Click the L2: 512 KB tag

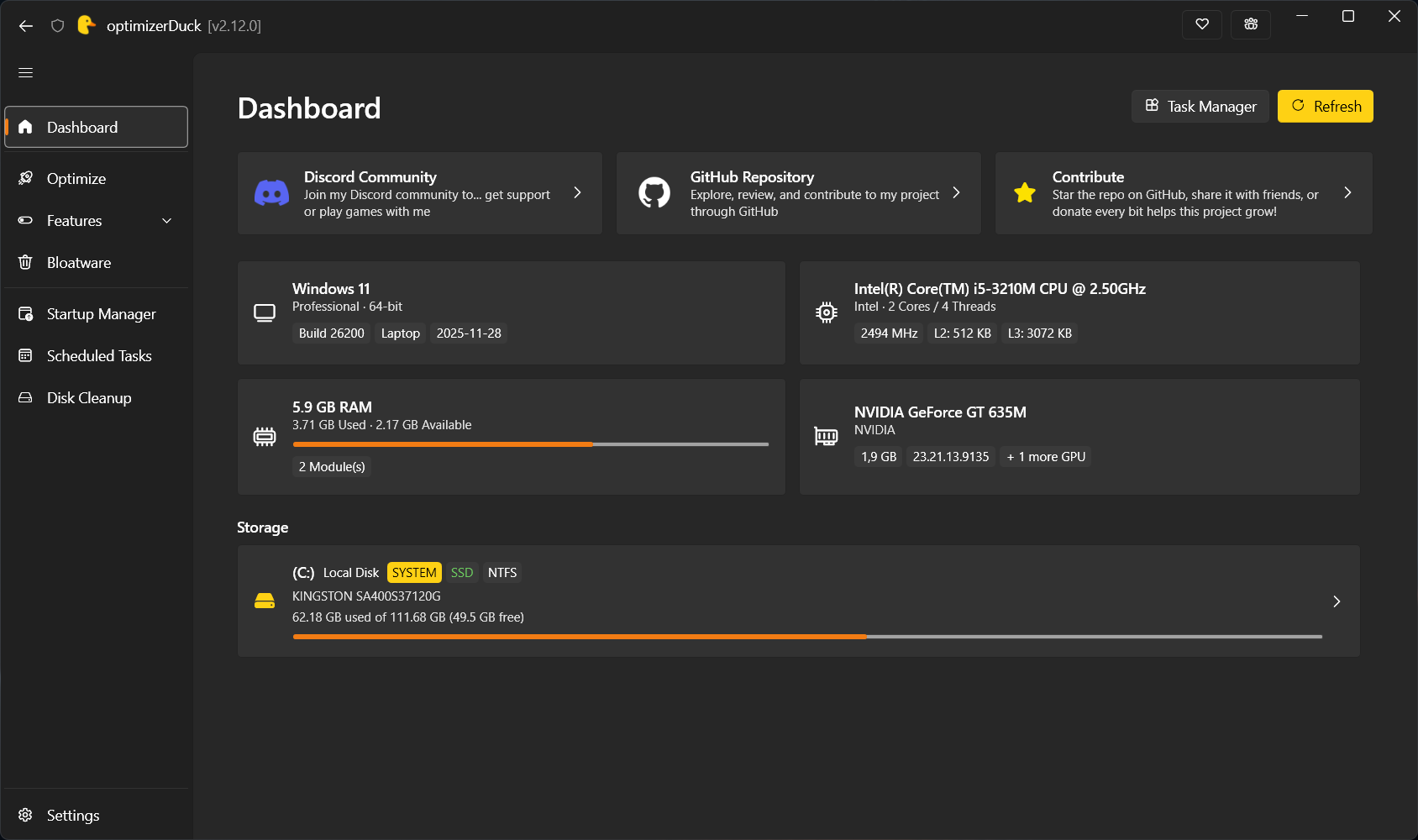[x=963, y=333]
